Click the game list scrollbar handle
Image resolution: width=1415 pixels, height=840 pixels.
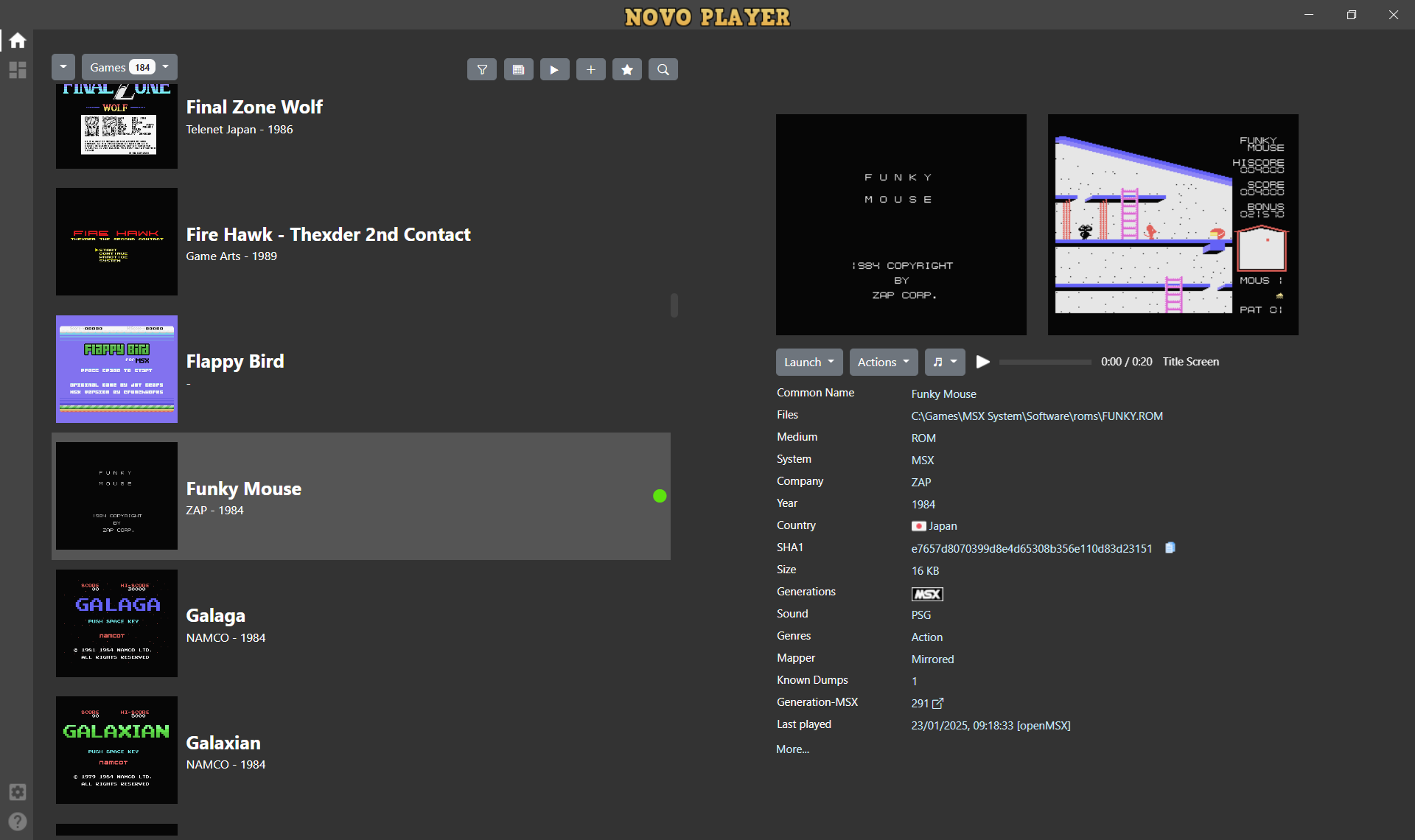[674, 305]
